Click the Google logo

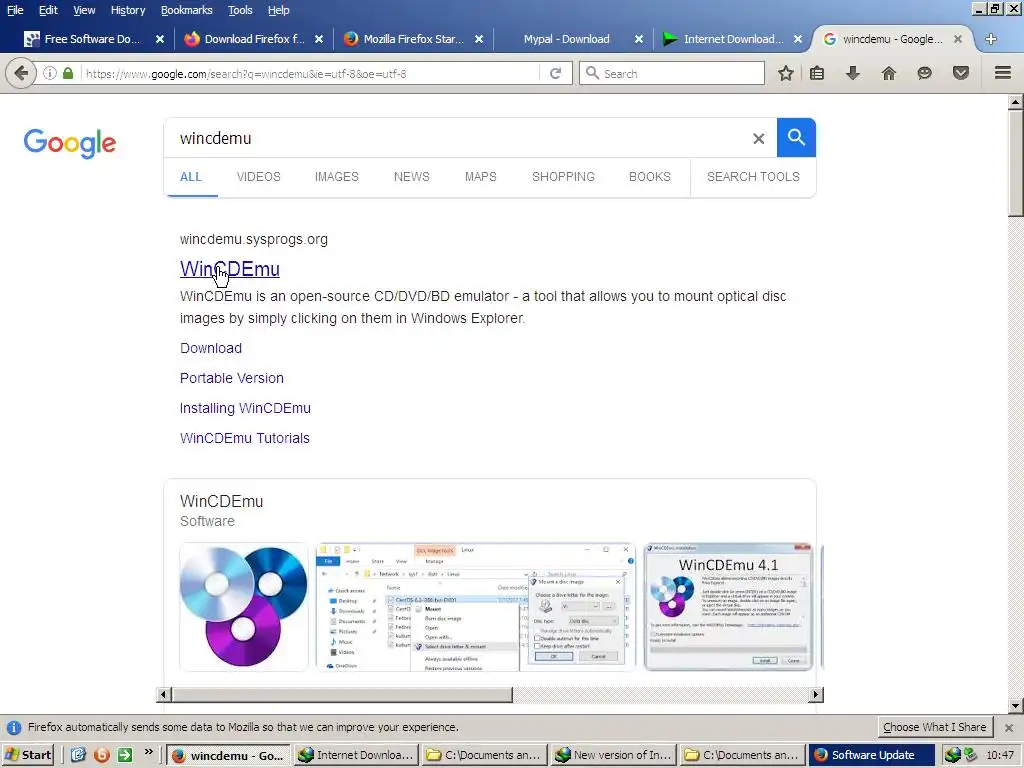point(70,143)
